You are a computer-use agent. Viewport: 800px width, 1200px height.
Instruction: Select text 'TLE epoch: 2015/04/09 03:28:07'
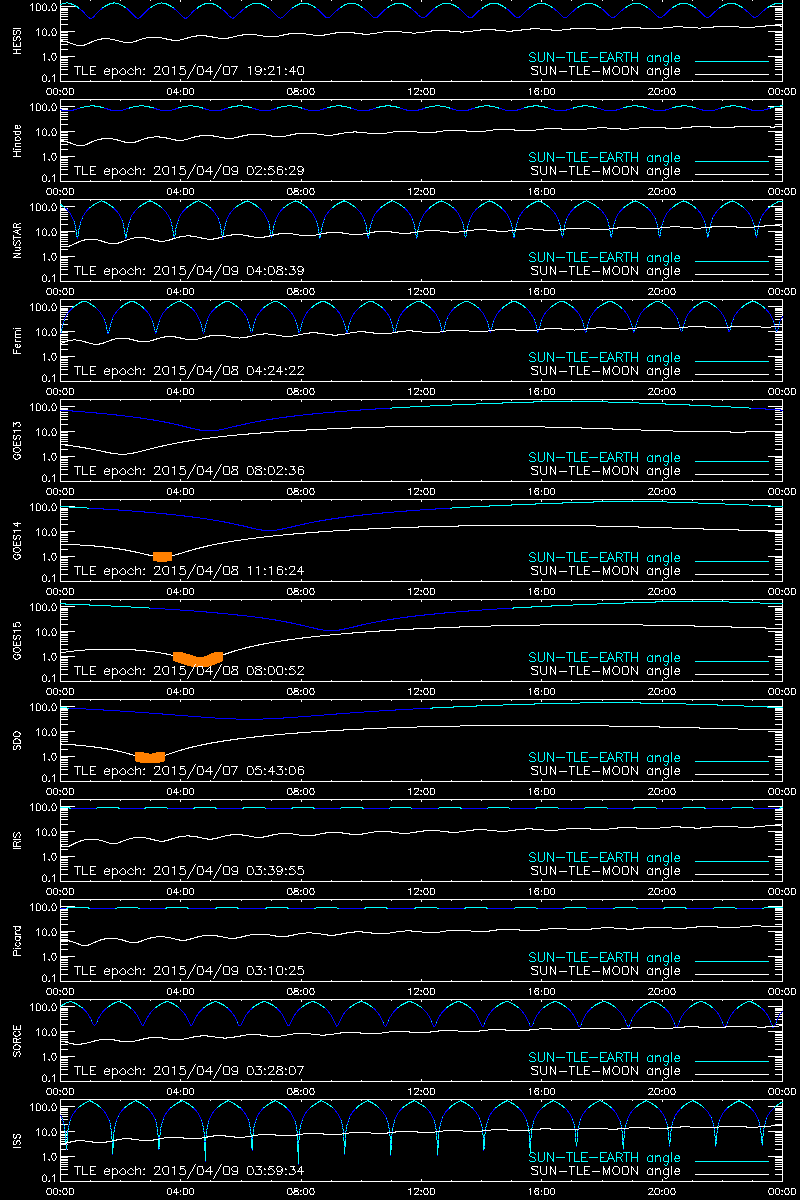click(189, 1071)
